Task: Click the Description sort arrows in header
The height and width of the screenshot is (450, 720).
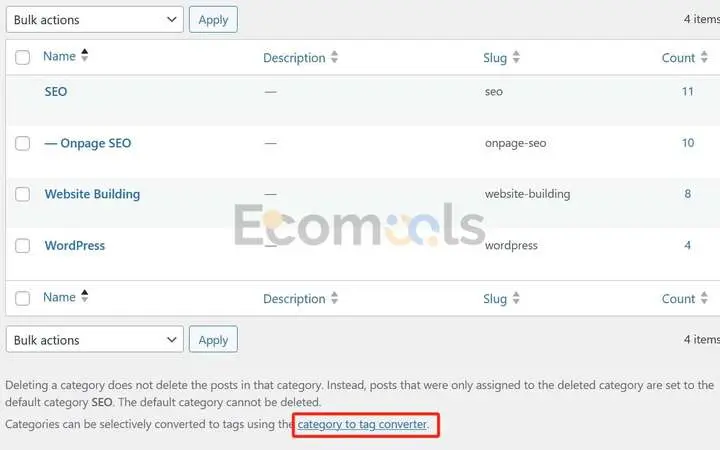Action: tap(334, 57)
